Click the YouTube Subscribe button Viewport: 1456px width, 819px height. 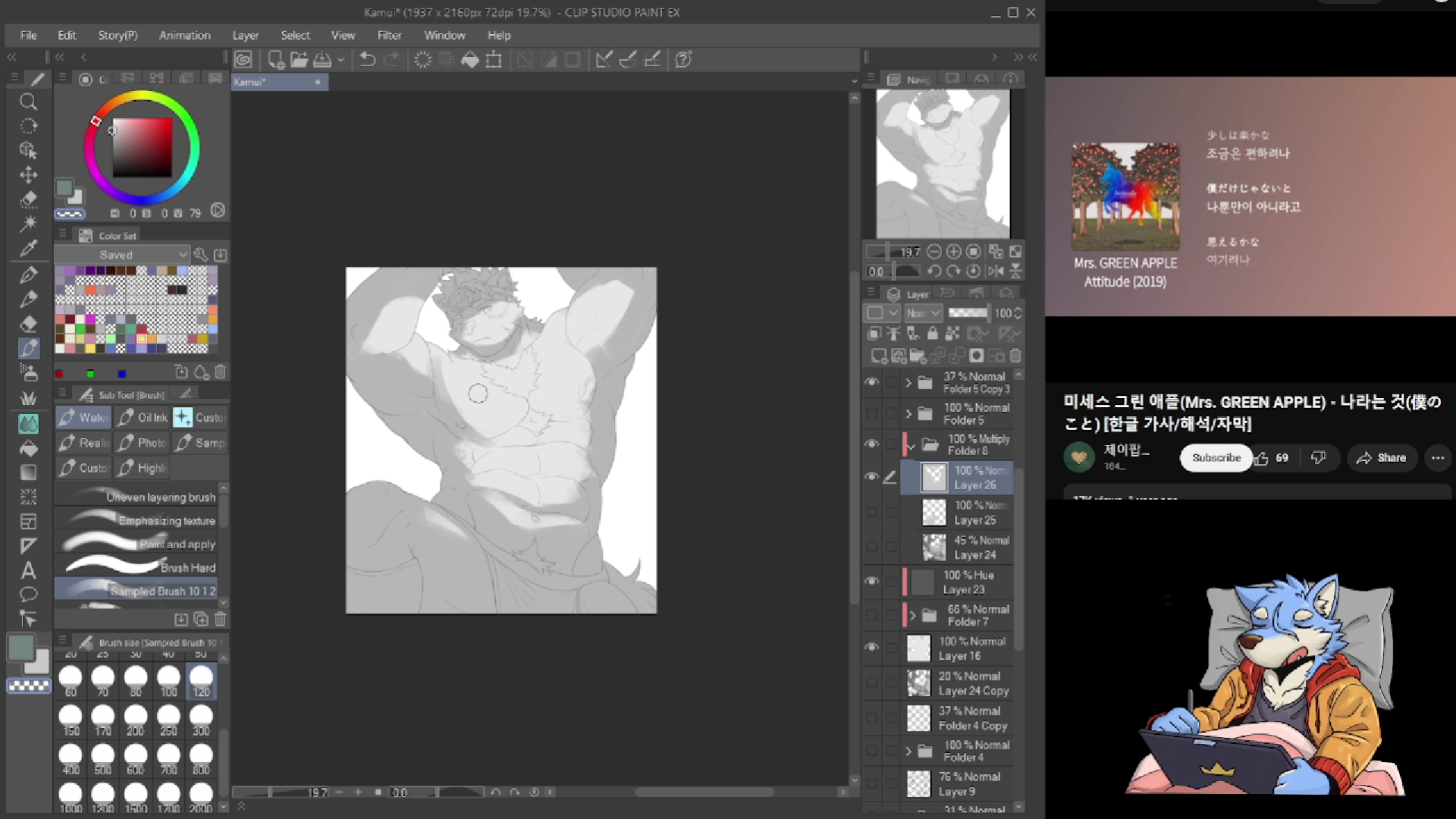1216,458
